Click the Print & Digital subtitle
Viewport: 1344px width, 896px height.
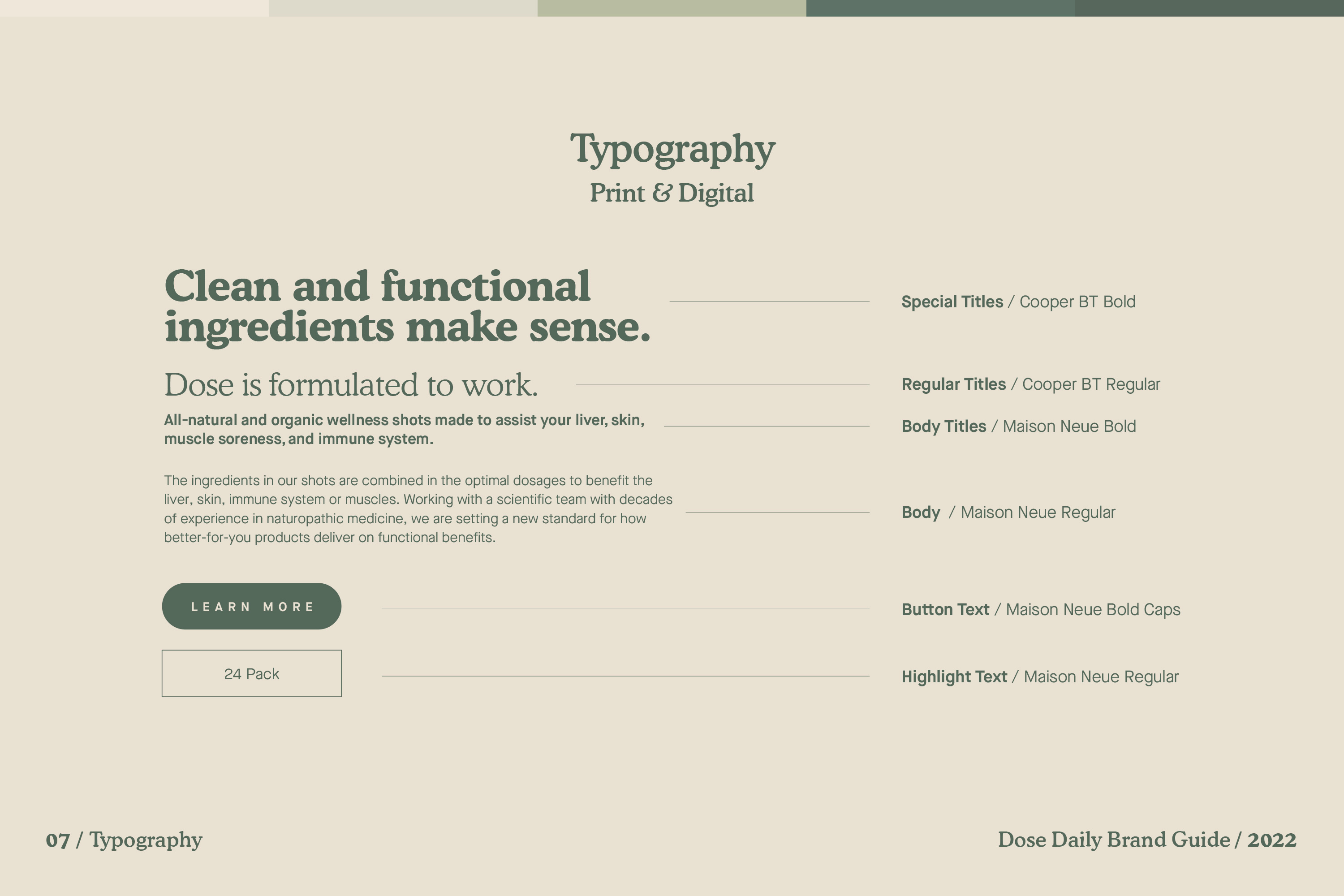(672, 193)
